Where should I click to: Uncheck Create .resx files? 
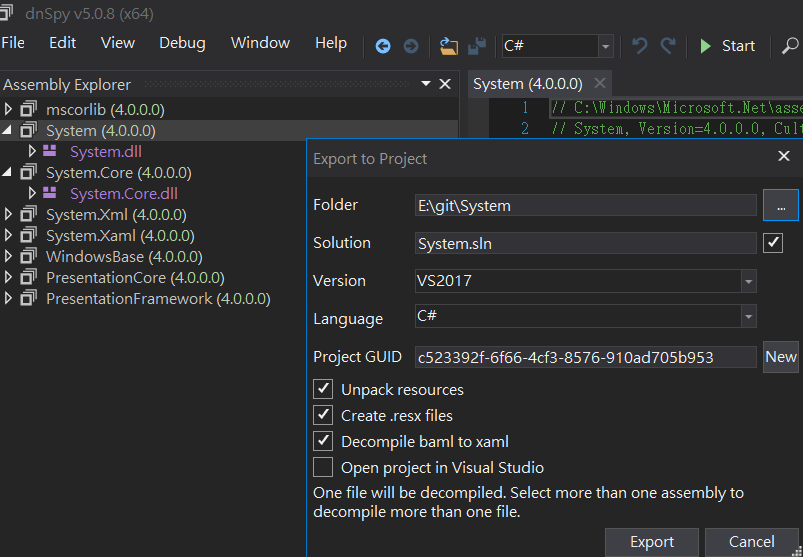point(323,415)
